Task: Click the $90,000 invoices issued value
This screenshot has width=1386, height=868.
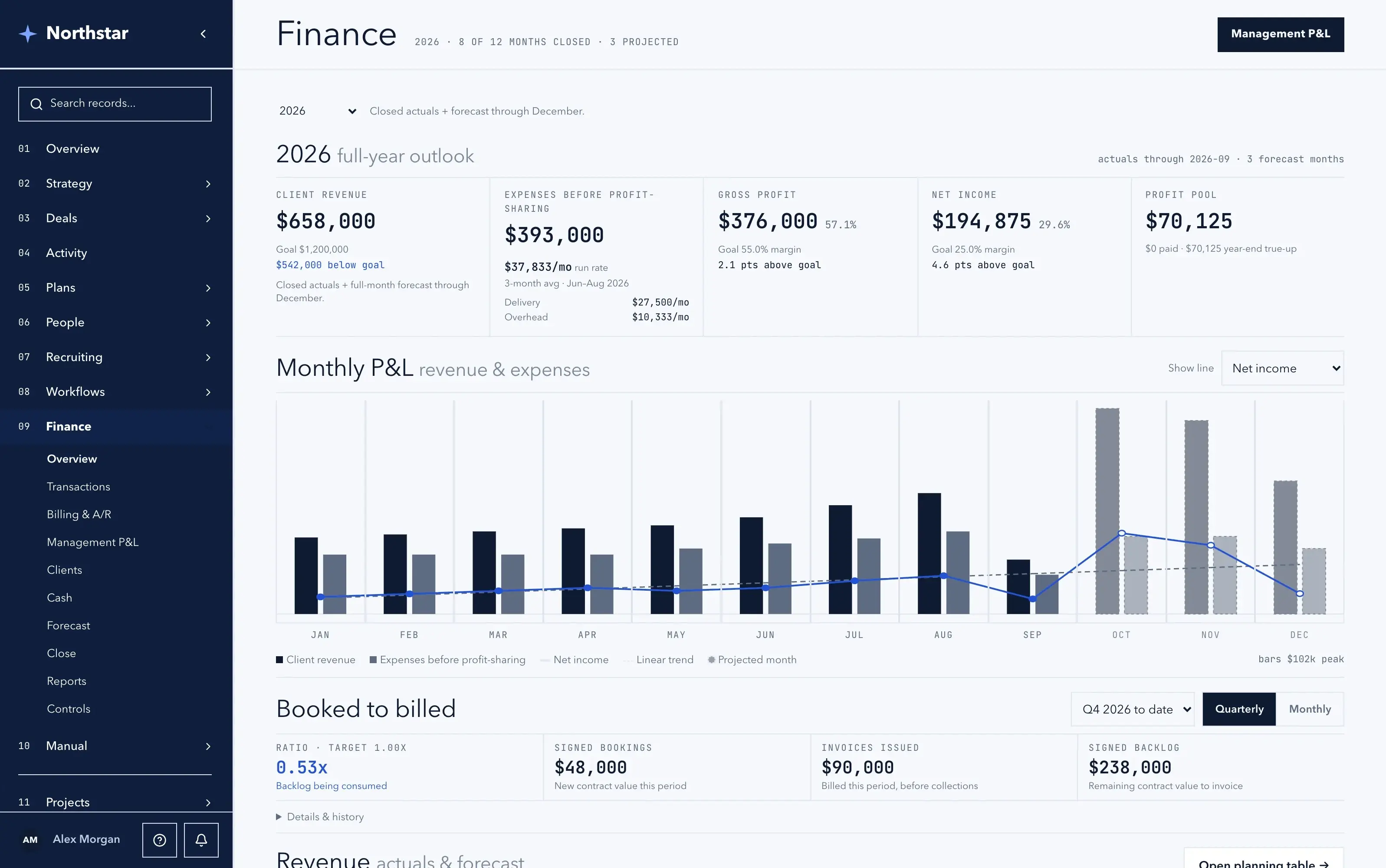Action: click(857, 768)
